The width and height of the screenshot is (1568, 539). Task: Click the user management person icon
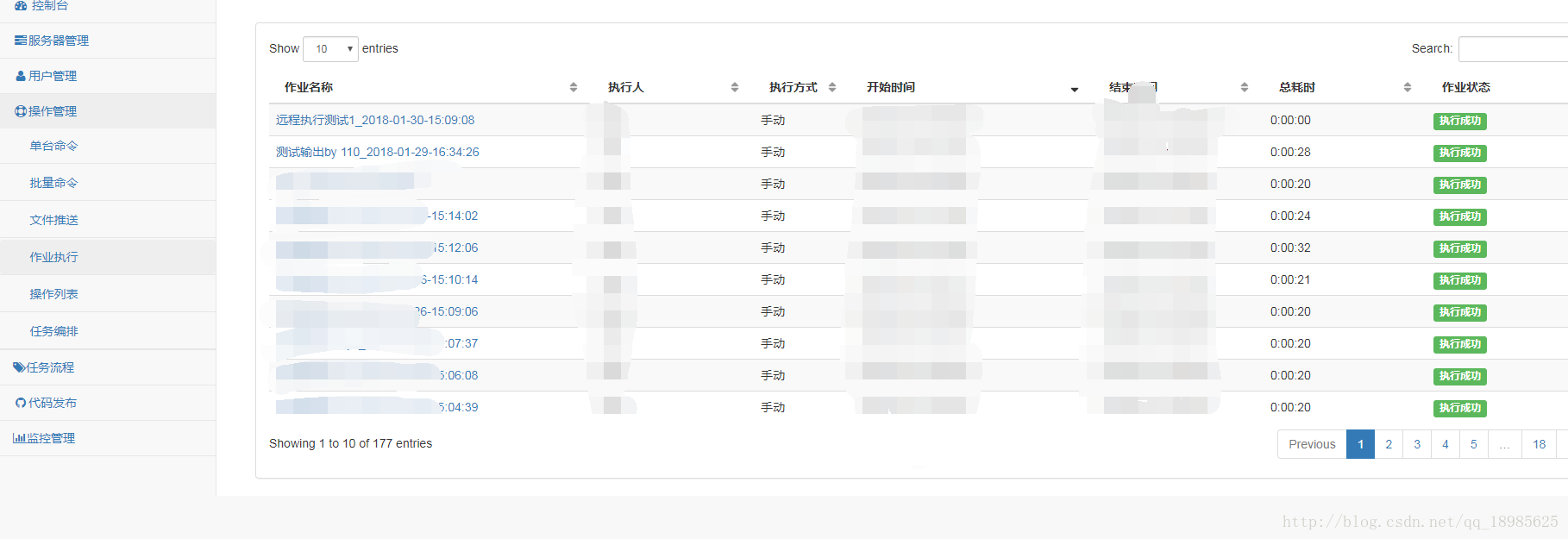(21, 76)
